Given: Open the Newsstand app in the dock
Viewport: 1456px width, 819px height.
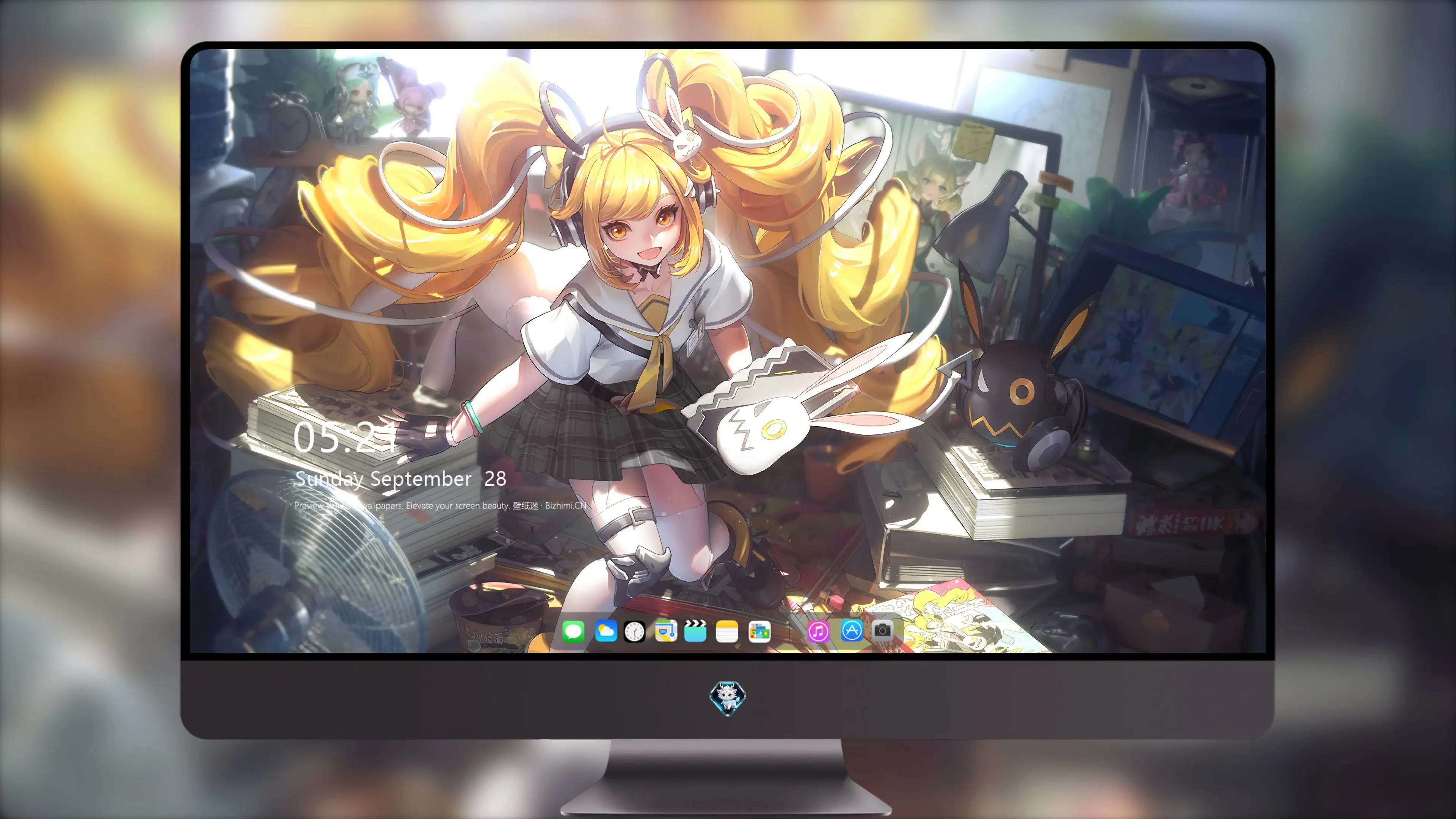Looking at the screenshot, I should tap(759, 631).
